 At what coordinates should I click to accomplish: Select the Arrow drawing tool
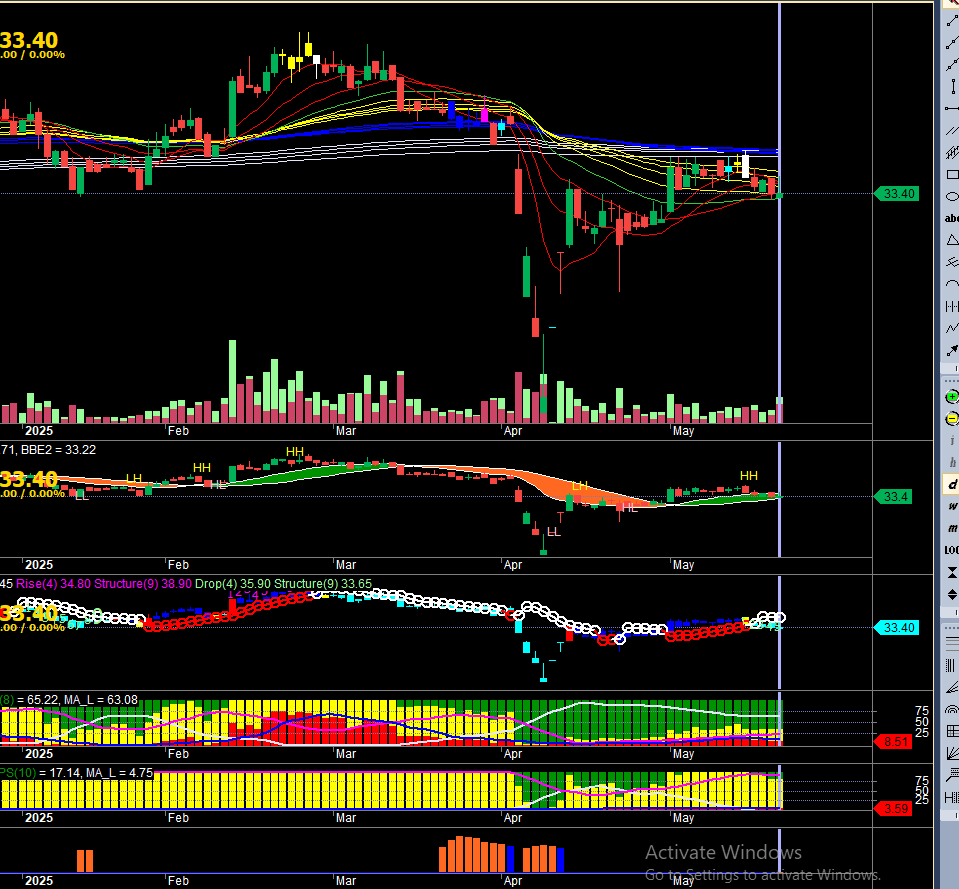pos(952,350)
